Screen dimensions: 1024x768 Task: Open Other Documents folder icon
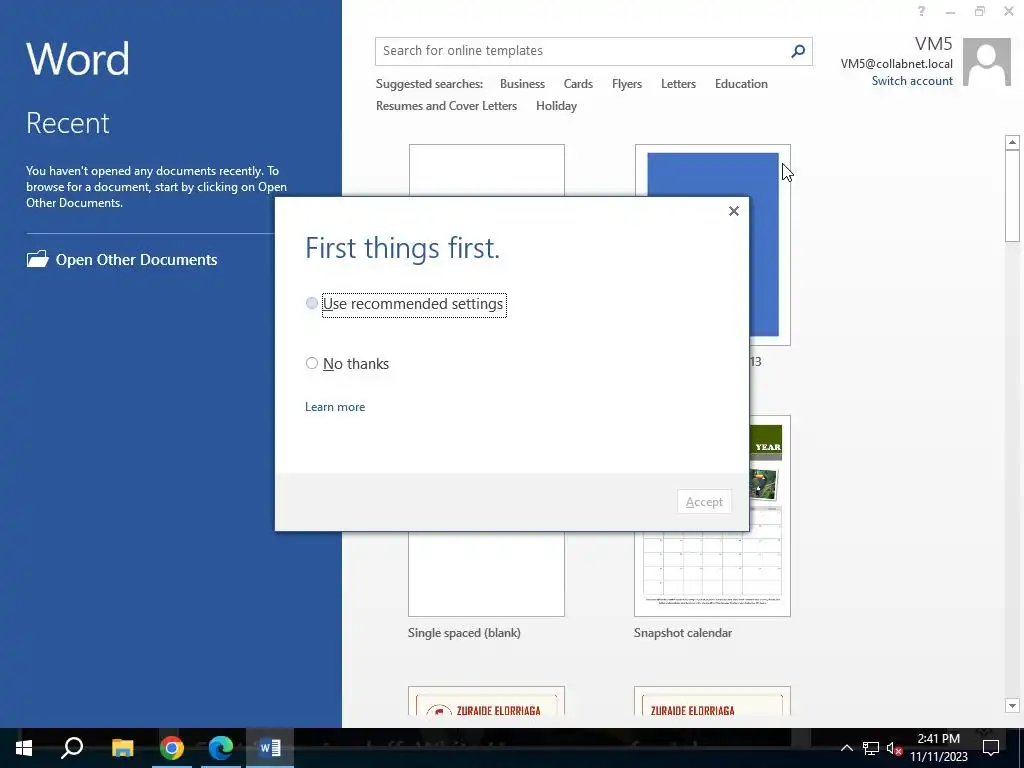(x=37, y=259)
